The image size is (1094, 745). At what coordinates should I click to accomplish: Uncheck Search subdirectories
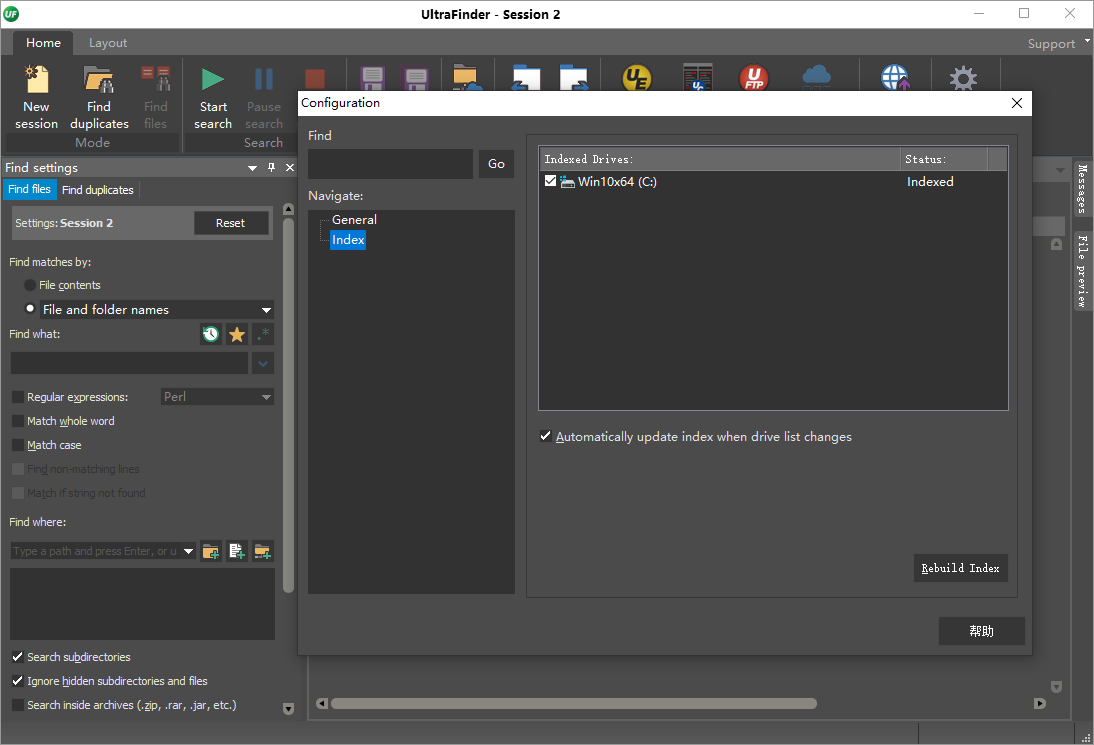[18, 657]
